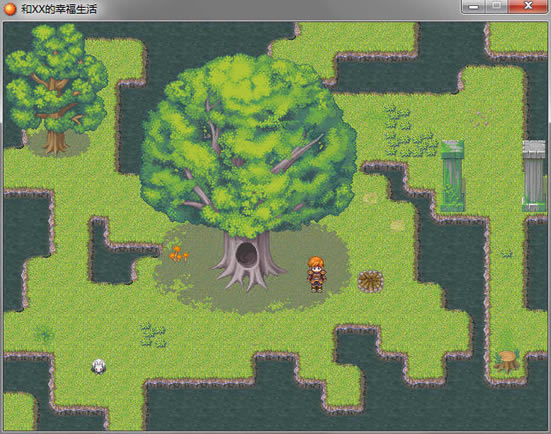Click the giant tree's leafy canopy
Image resolution: width=551 pixels, height=434 pixels.
tap(247, 144)
